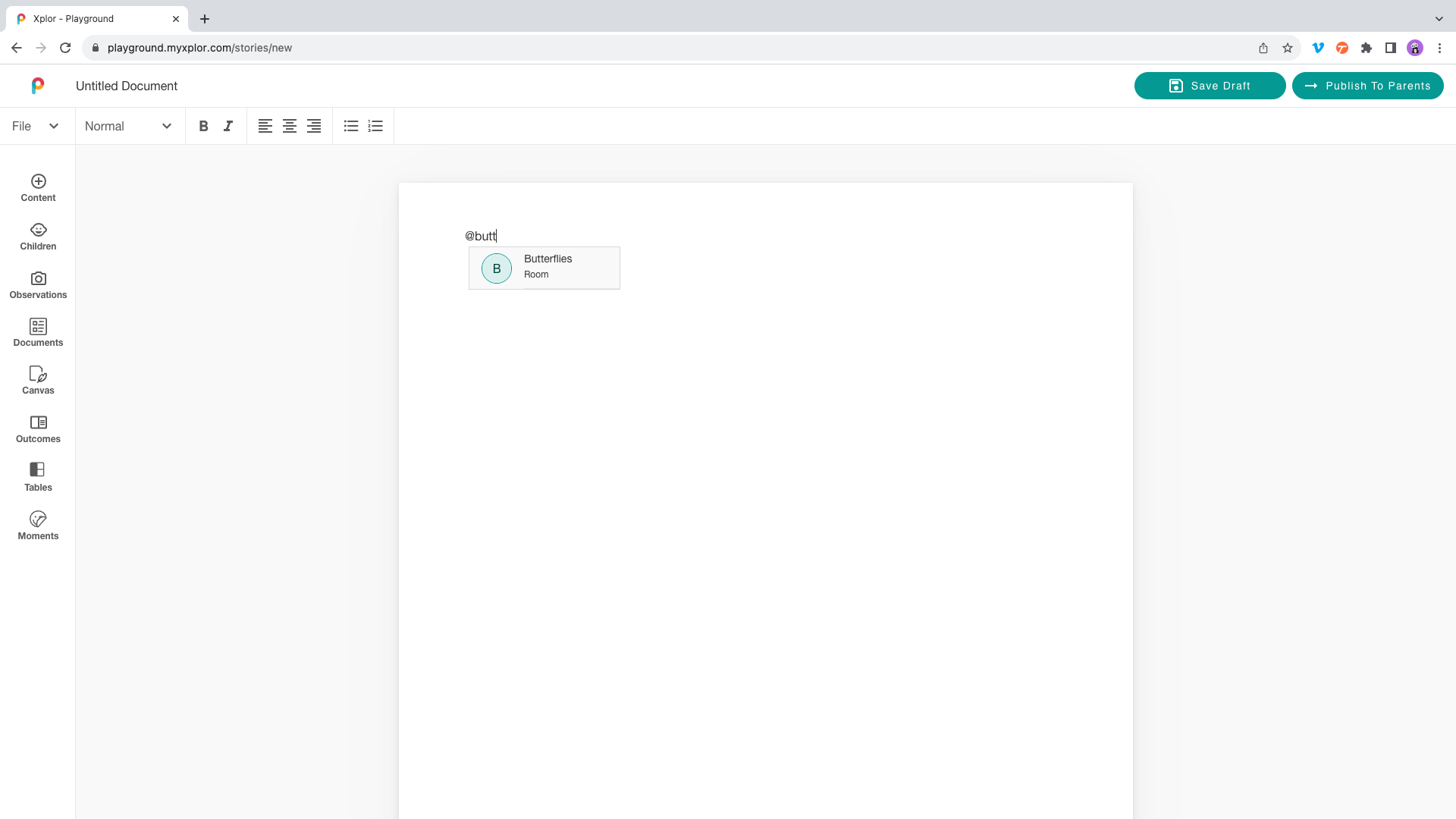
Task: Click the Moments sidebar icon
Action: click(38, 526)
